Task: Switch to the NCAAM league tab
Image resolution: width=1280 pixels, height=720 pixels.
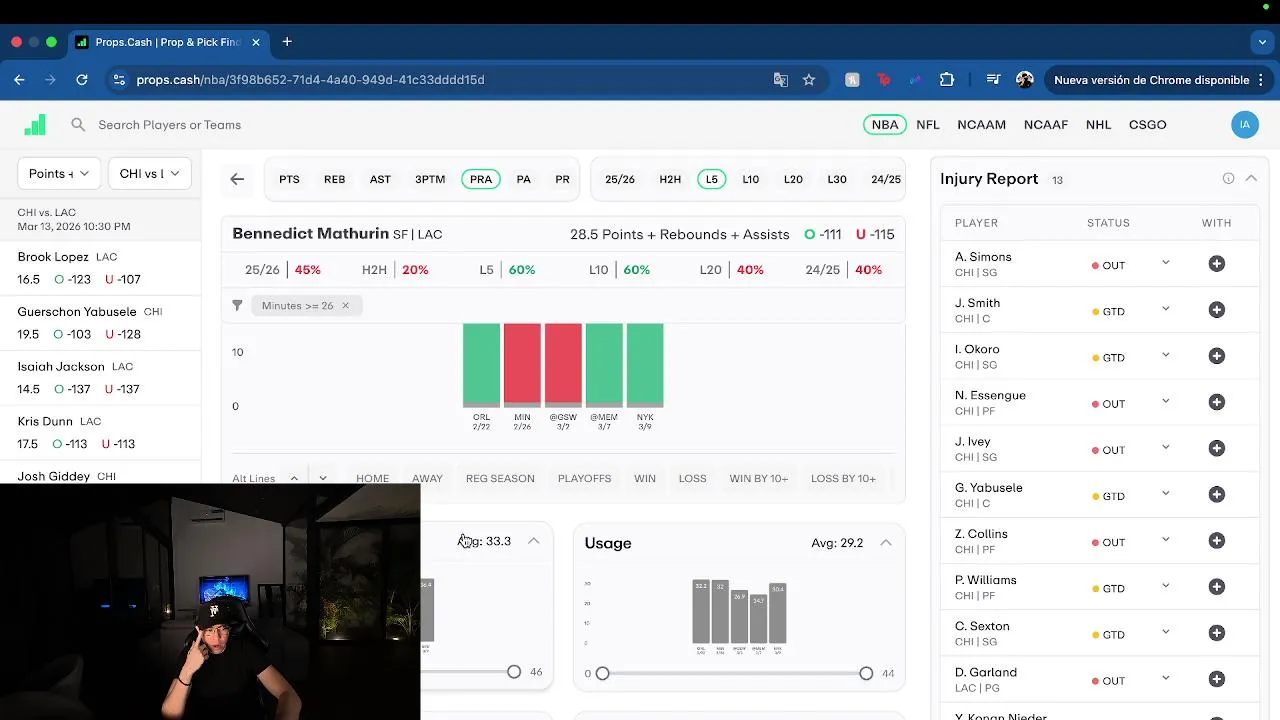Action: click(x=981, y=125)
